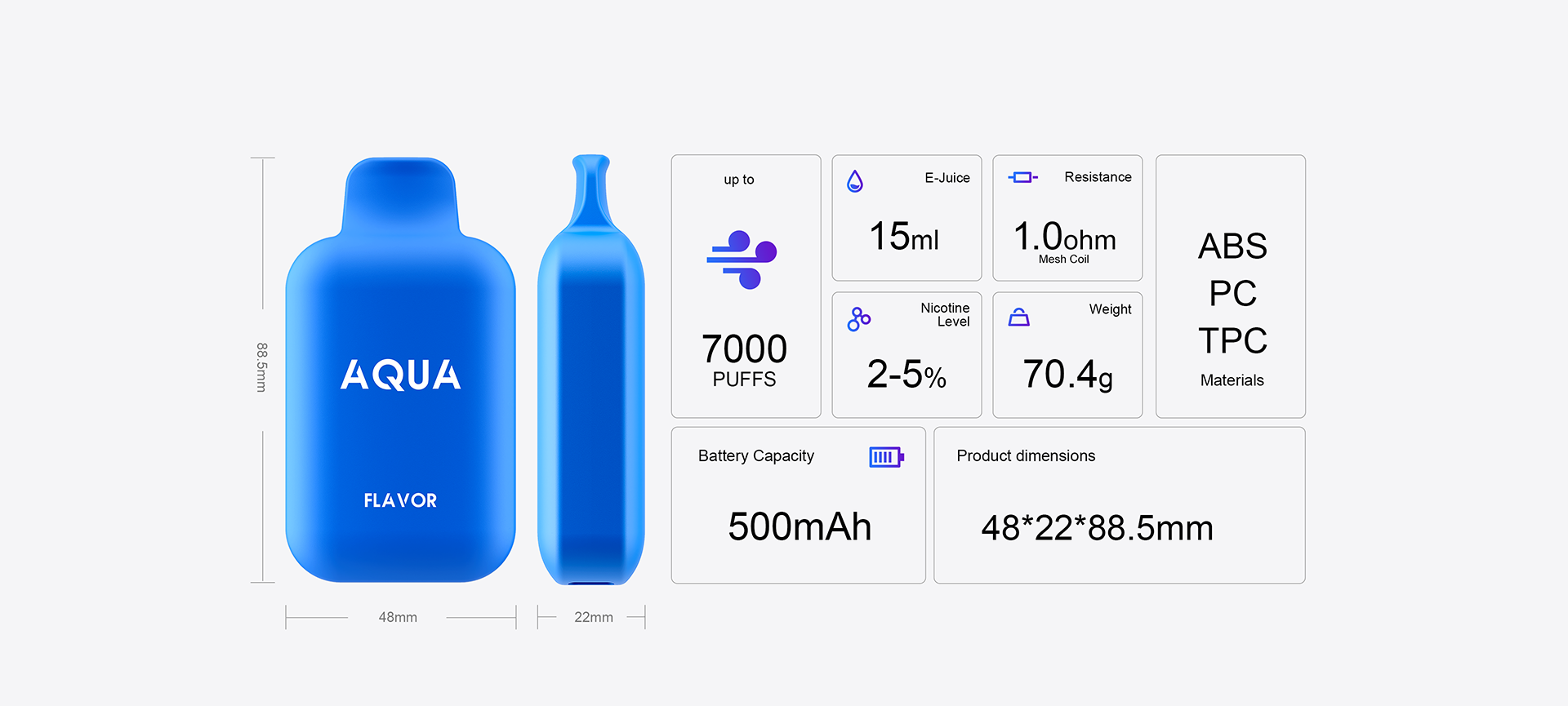Click the Battery Capacity battery icon
The height and width of the screenshot is (706, 1568).
[887, 457]
